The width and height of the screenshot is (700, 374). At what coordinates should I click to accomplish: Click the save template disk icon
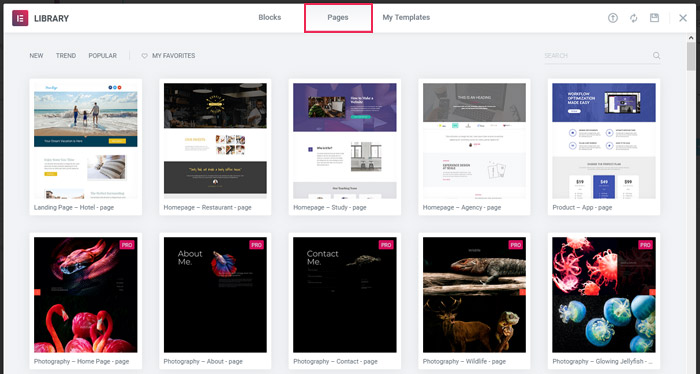pyautogui.click(x=654, y=18)
